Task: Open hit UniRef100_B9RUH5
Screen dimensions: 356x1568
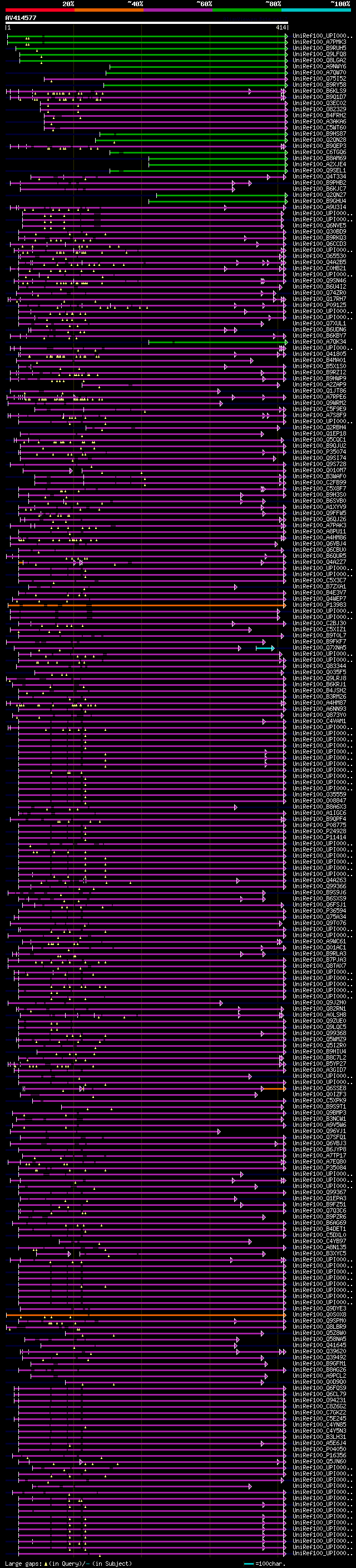Action: tap(319, 48)
